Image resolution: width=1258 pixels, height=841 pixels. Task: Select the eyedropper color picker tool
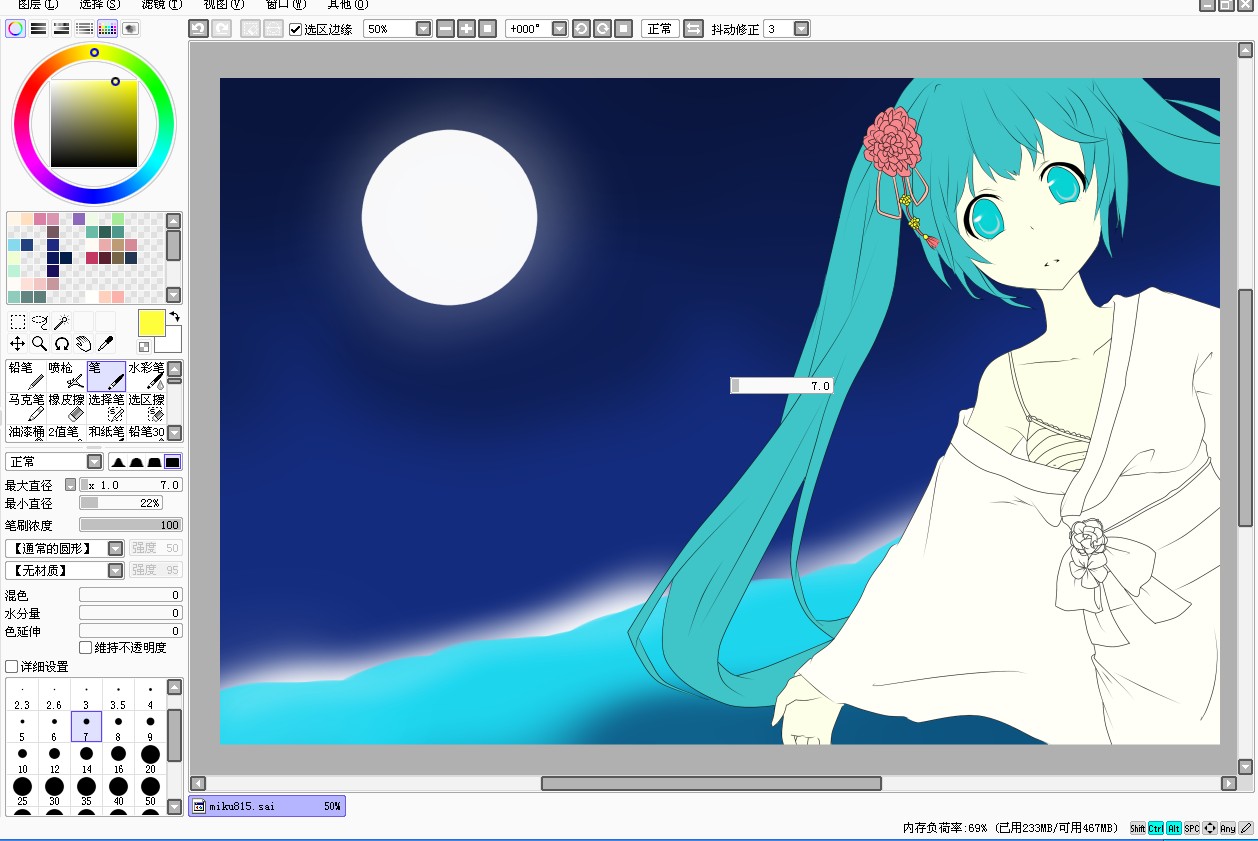105,343
